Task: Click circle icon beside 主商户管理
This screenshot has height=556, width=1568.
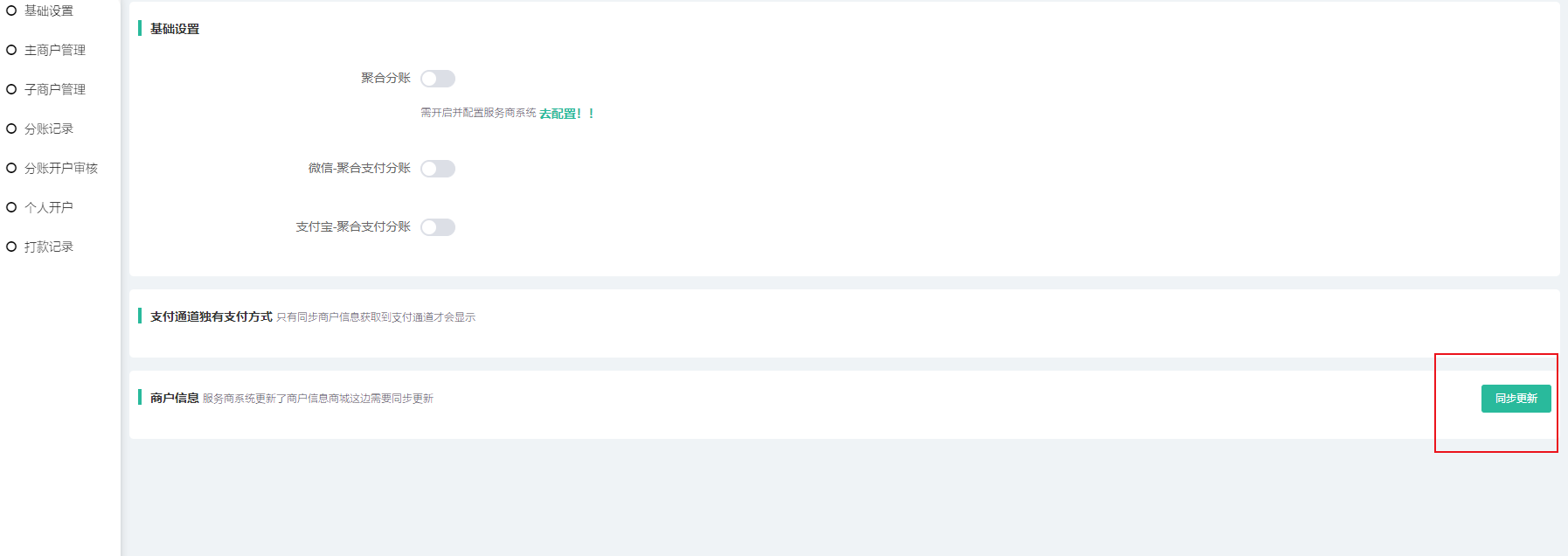Action: pos(11,50)
